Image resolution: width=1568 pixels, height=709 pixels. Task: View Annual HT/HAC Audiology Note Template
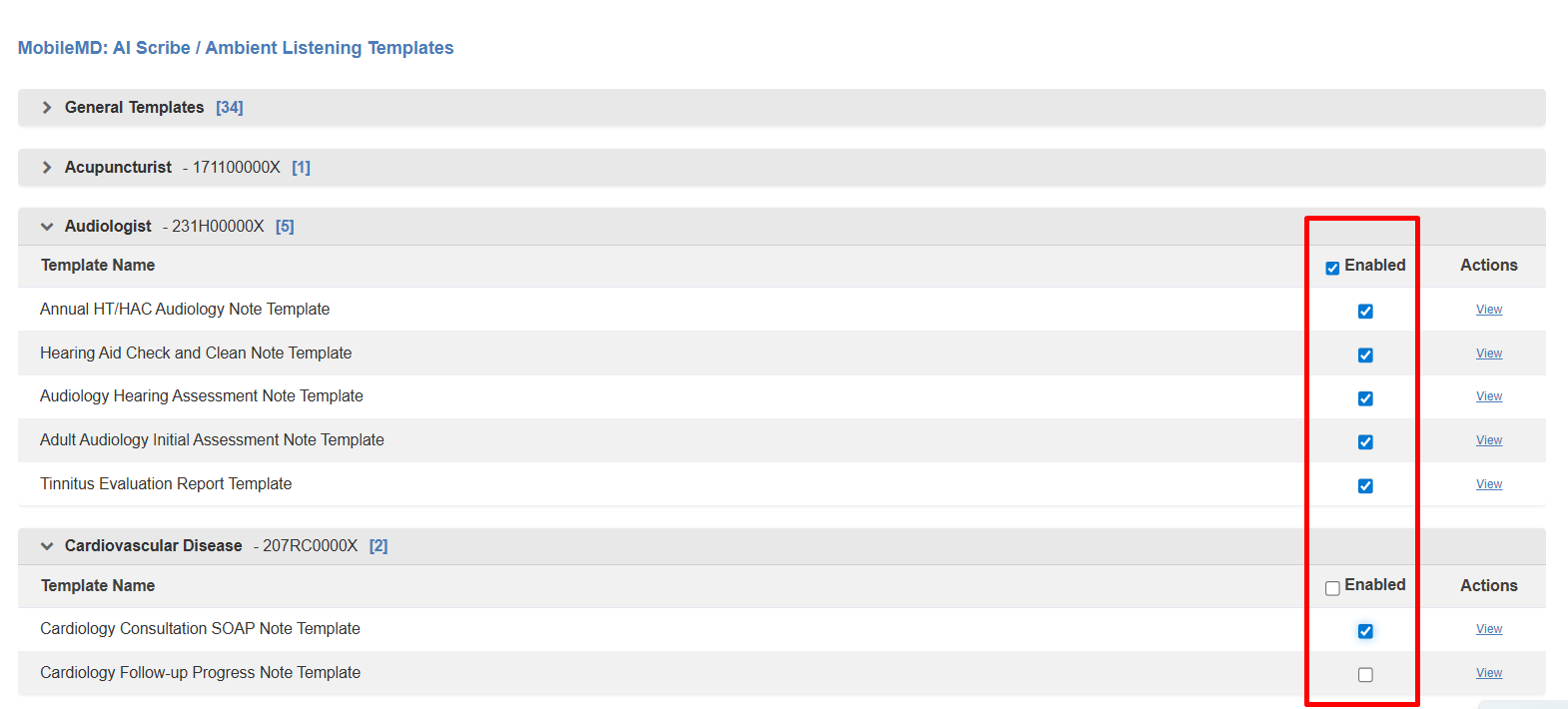click(1489, 310)
